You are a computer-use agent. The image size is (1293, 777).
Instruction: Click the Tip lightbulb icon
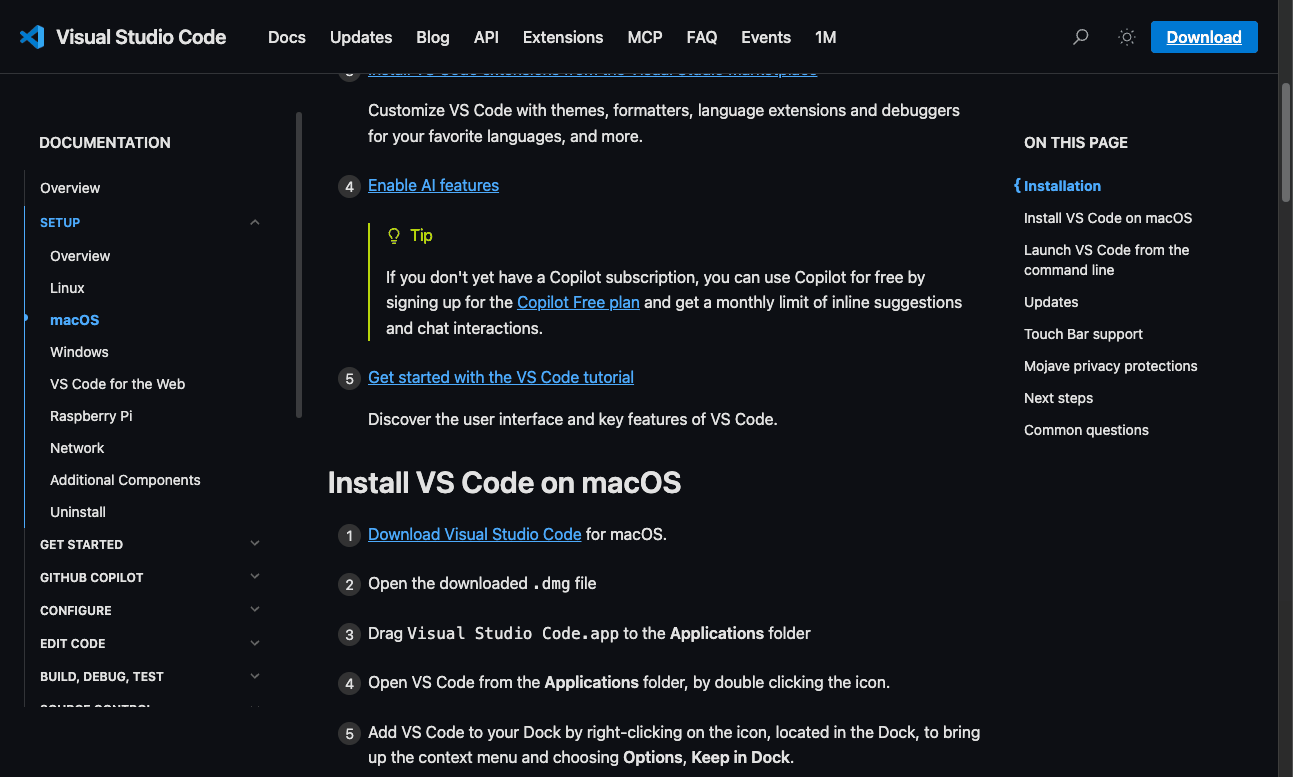[x=394, y=236]
